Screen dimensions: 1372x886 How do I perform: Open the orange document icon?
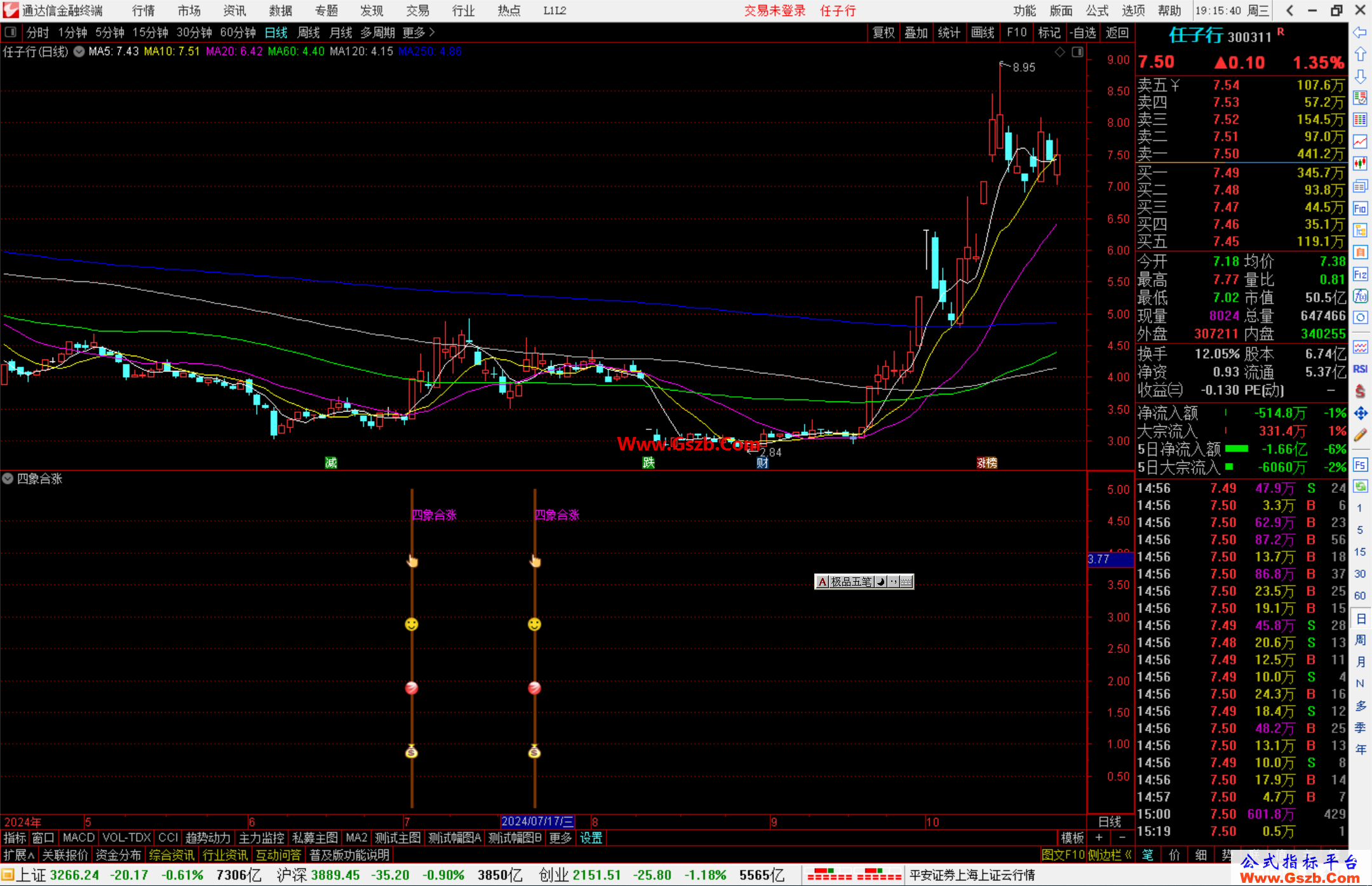pos(1360,252)
